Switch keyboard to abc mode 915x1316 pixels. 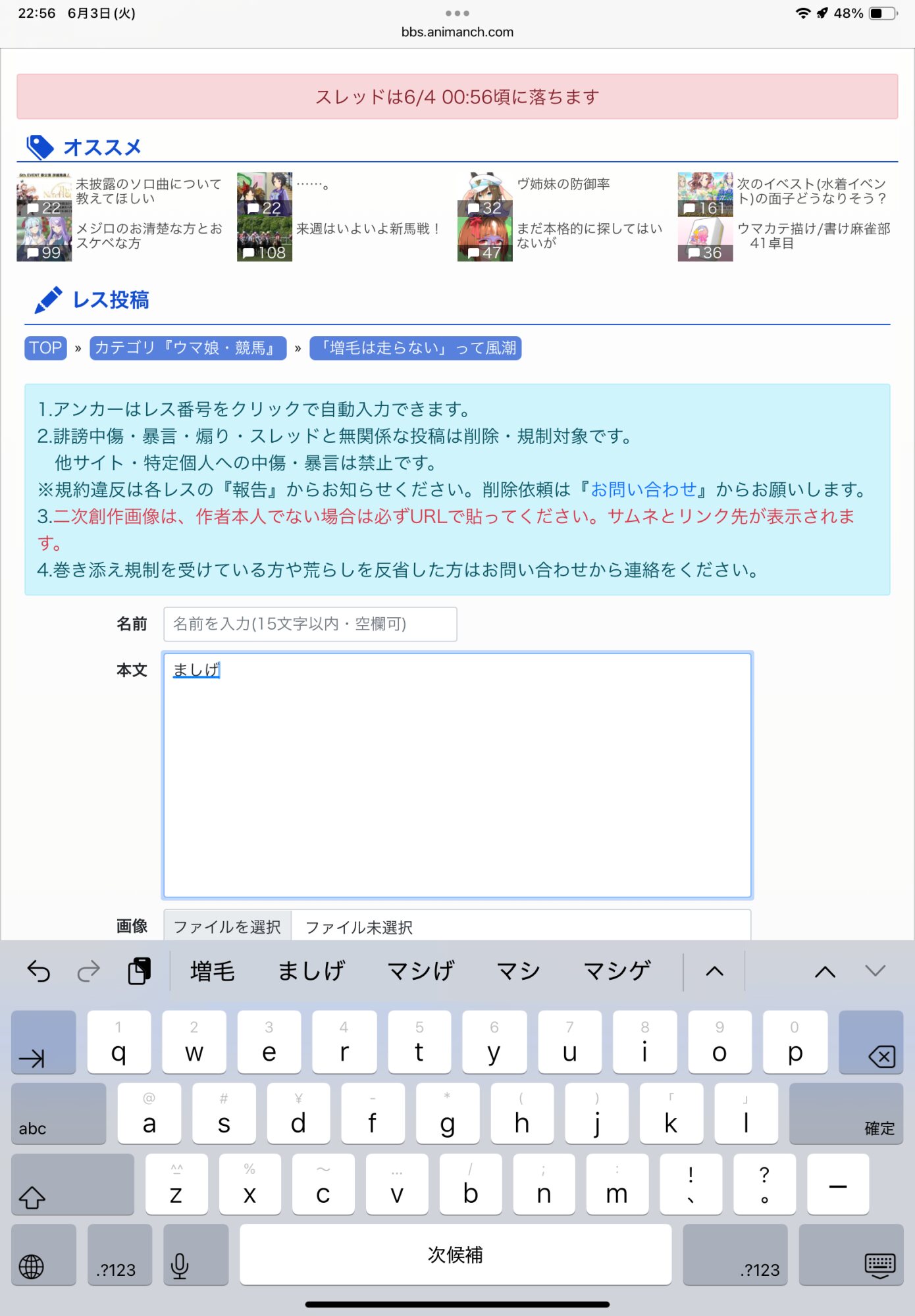pyautogui.click(x=59, y=1113)
